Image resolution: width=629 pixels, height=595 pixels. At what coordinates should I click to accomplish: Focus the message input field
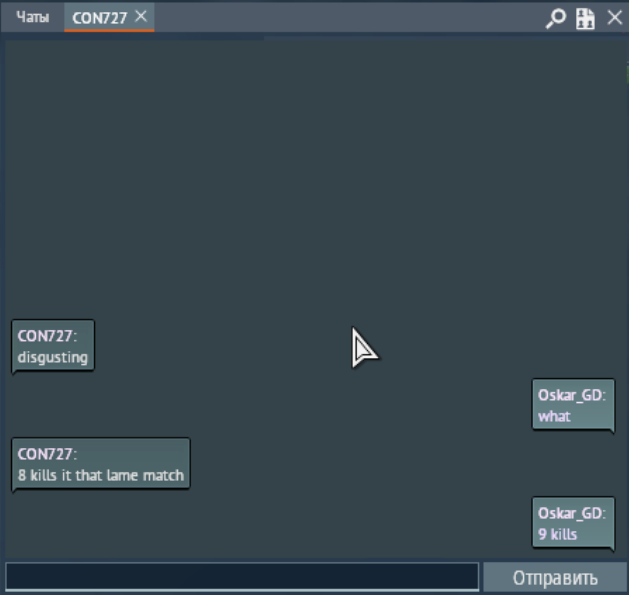pyautogui.click(x=242, y=577)
